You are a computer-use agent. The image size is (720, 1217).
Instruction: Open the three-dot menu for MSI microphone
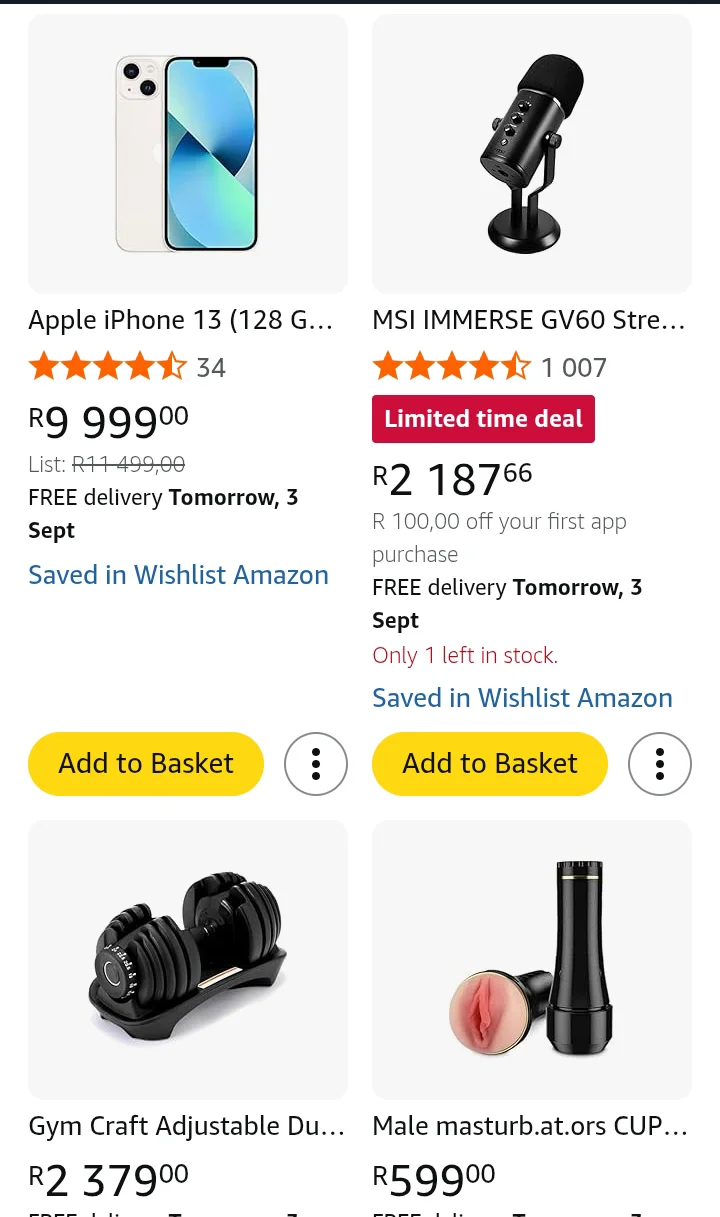coord(660,764)
